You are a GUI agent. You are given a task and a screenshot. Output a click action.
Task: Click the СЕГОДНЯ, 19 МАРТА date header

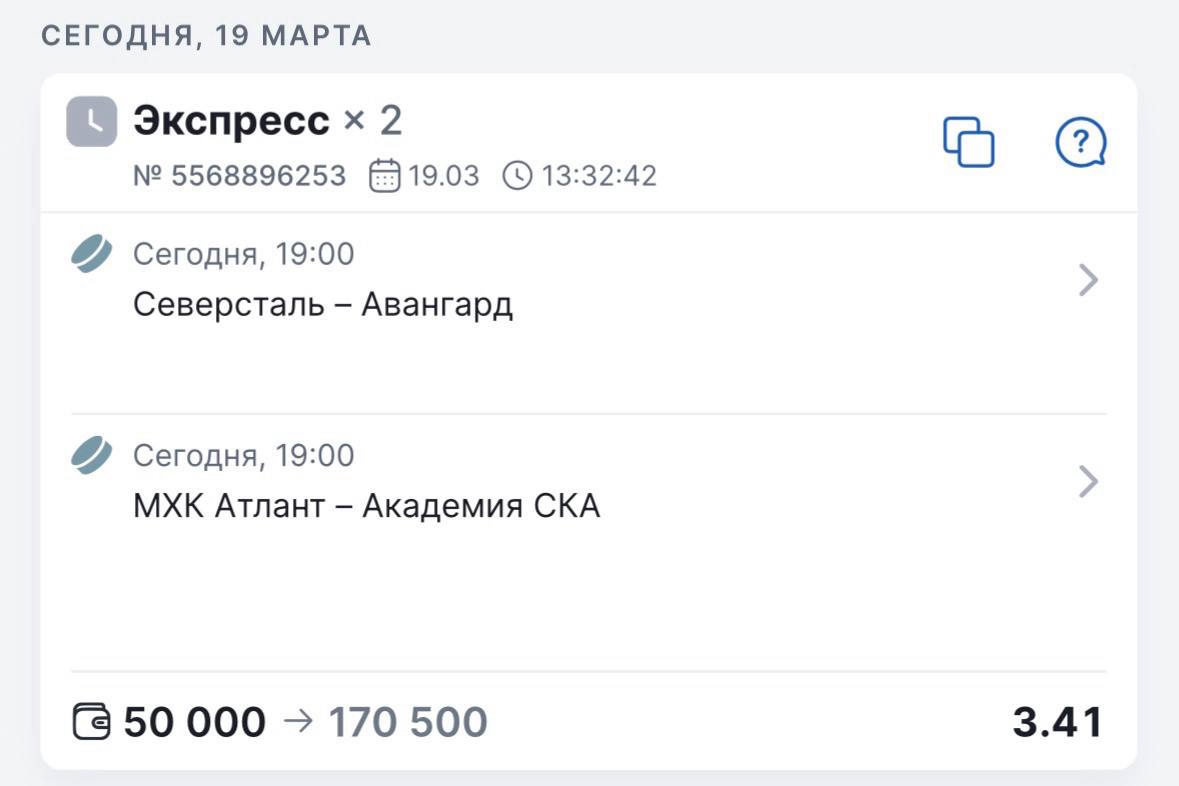(206, 36)
